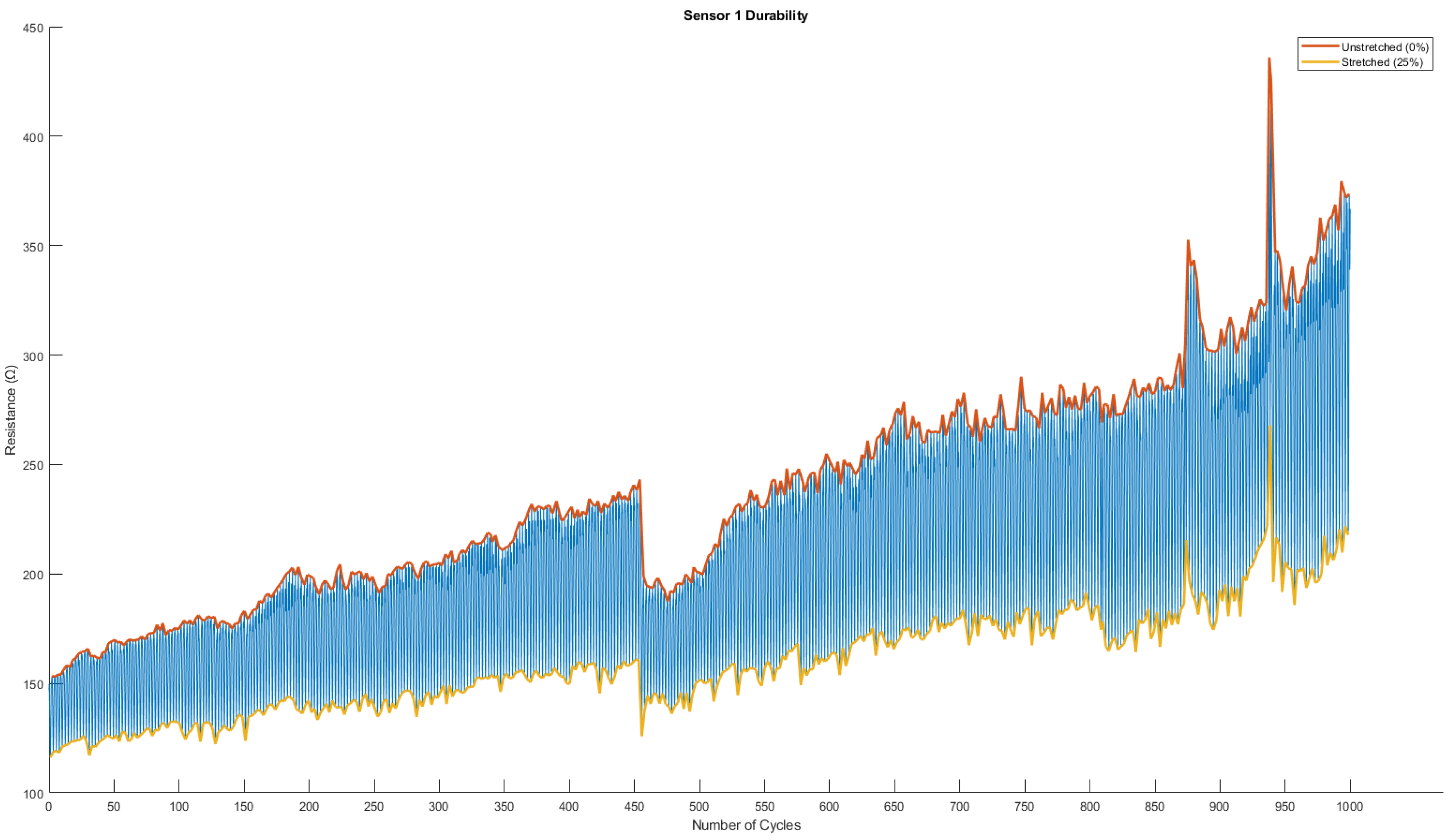Click the 1000 tick label on the x-axis
The image size is (1448, 840).
(x=1350, y=807)
